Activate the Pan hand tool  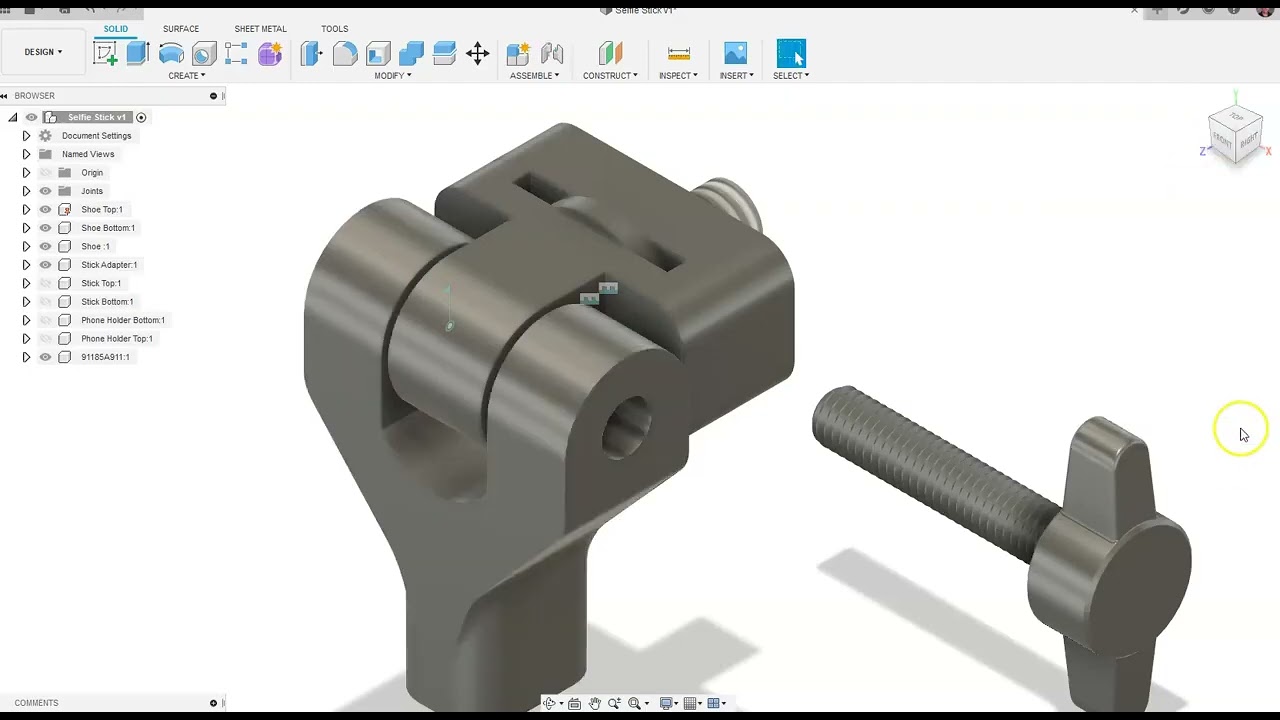(x=594, y=704)
